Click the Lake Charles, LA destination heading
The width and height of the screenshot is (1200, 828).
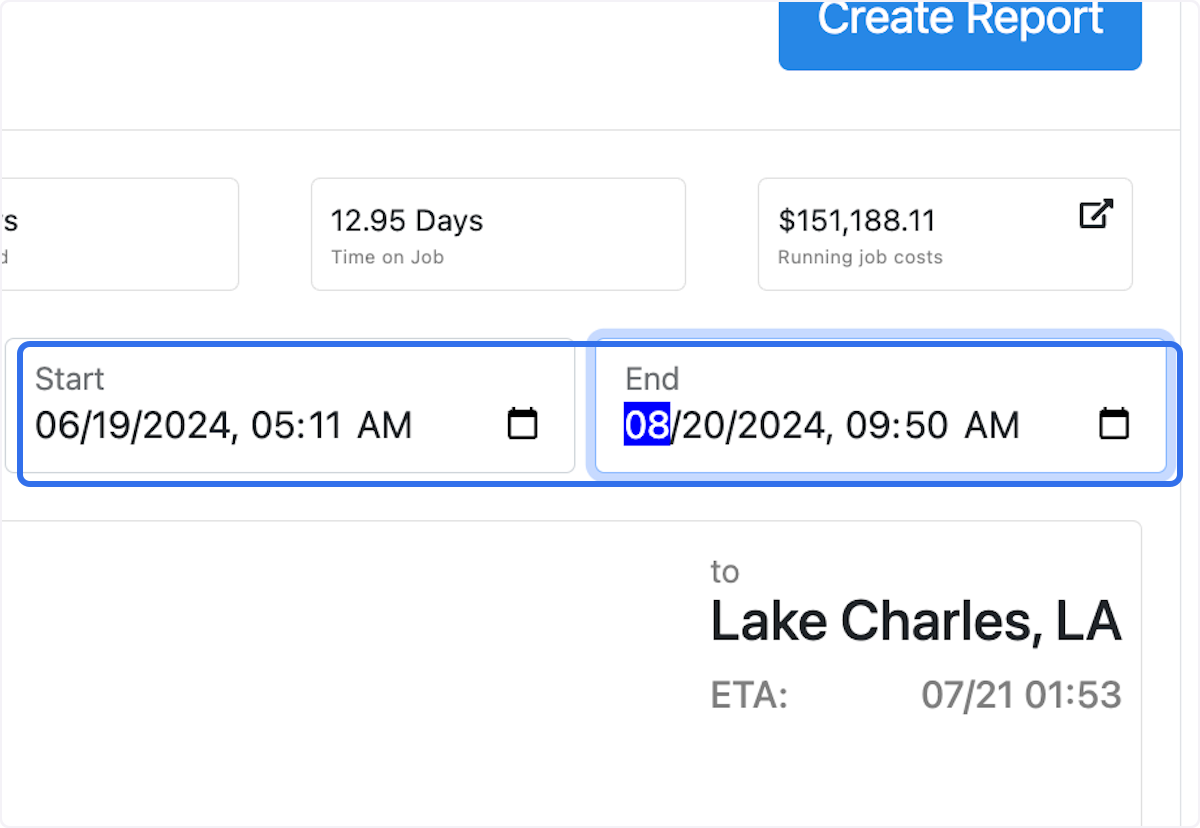click(x=915, y=622)
